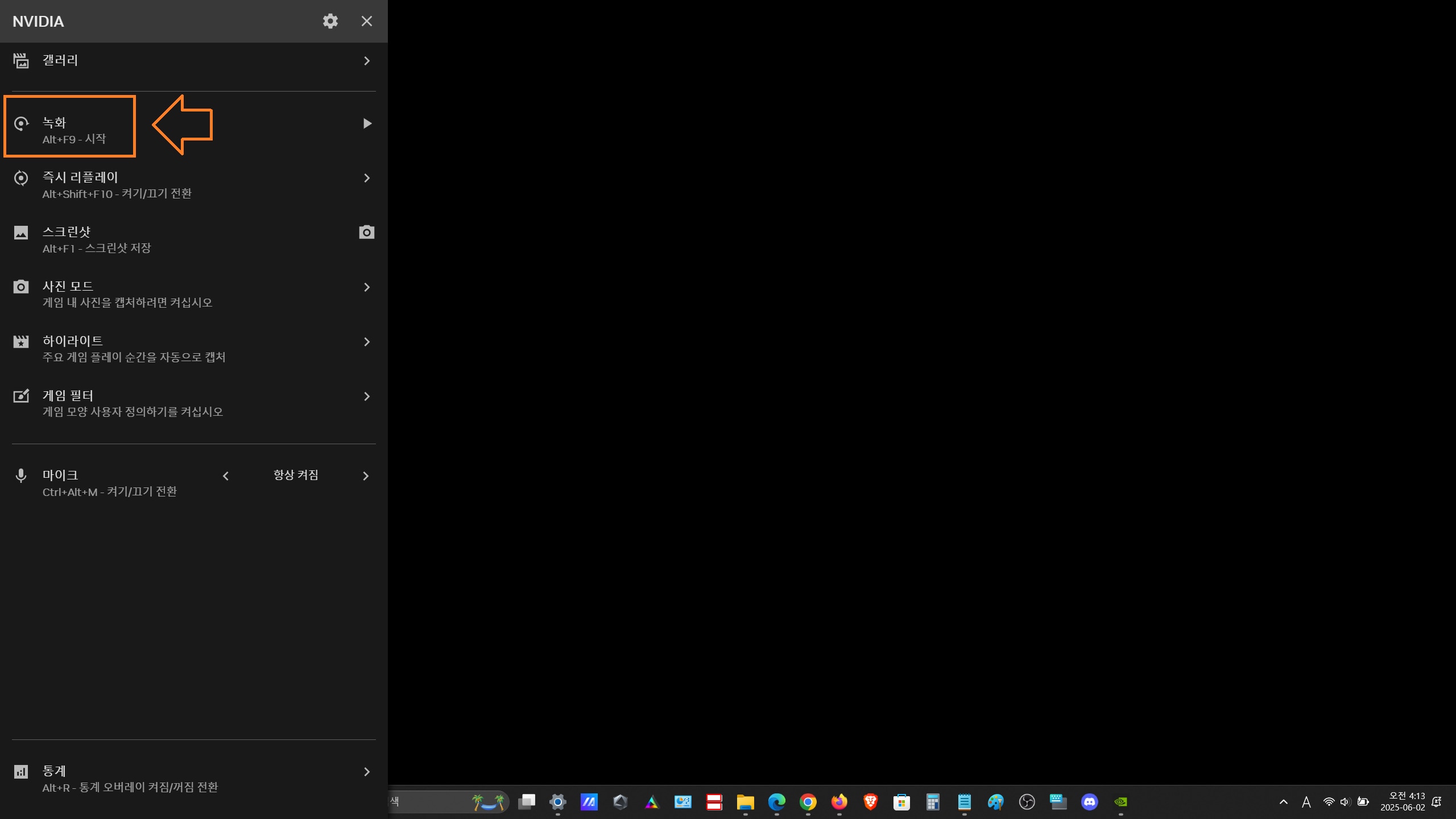
Task: Expand 갤러리 with its chevron
Action: [x=367, y=61]
